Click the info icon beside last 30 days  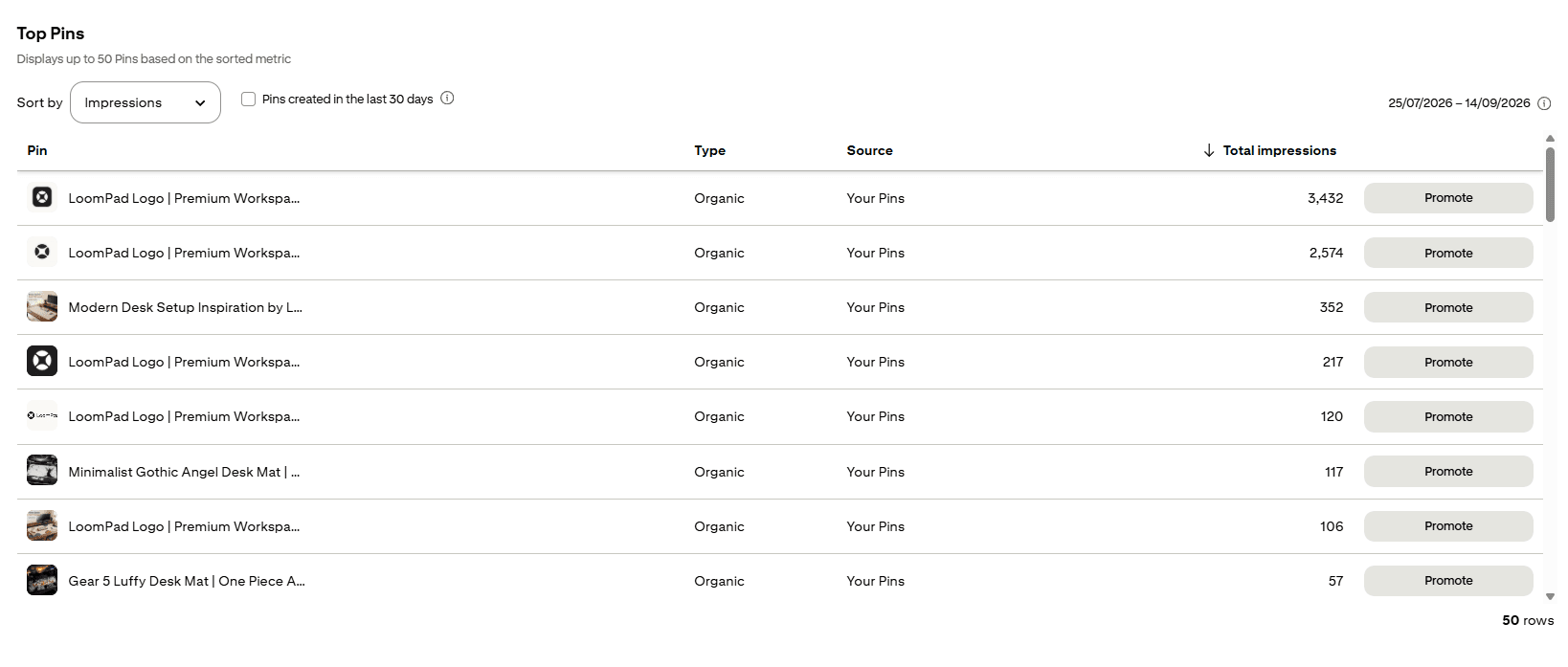point(447,99)
